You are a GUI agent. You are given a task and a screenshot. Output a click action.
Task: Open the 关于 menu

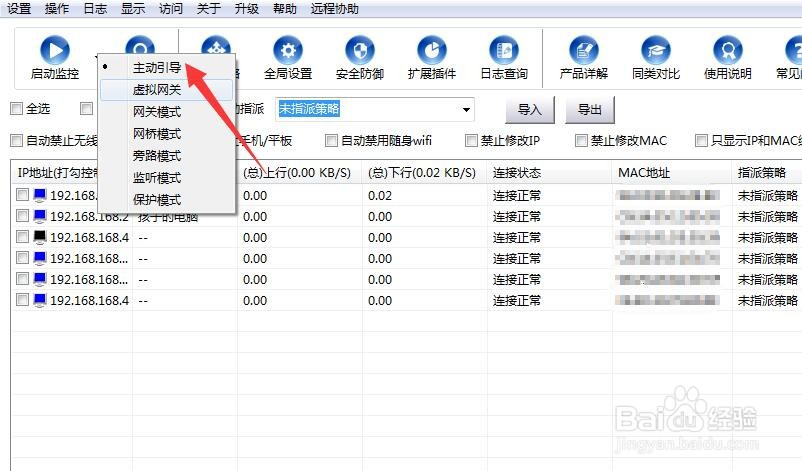[209, 9]
